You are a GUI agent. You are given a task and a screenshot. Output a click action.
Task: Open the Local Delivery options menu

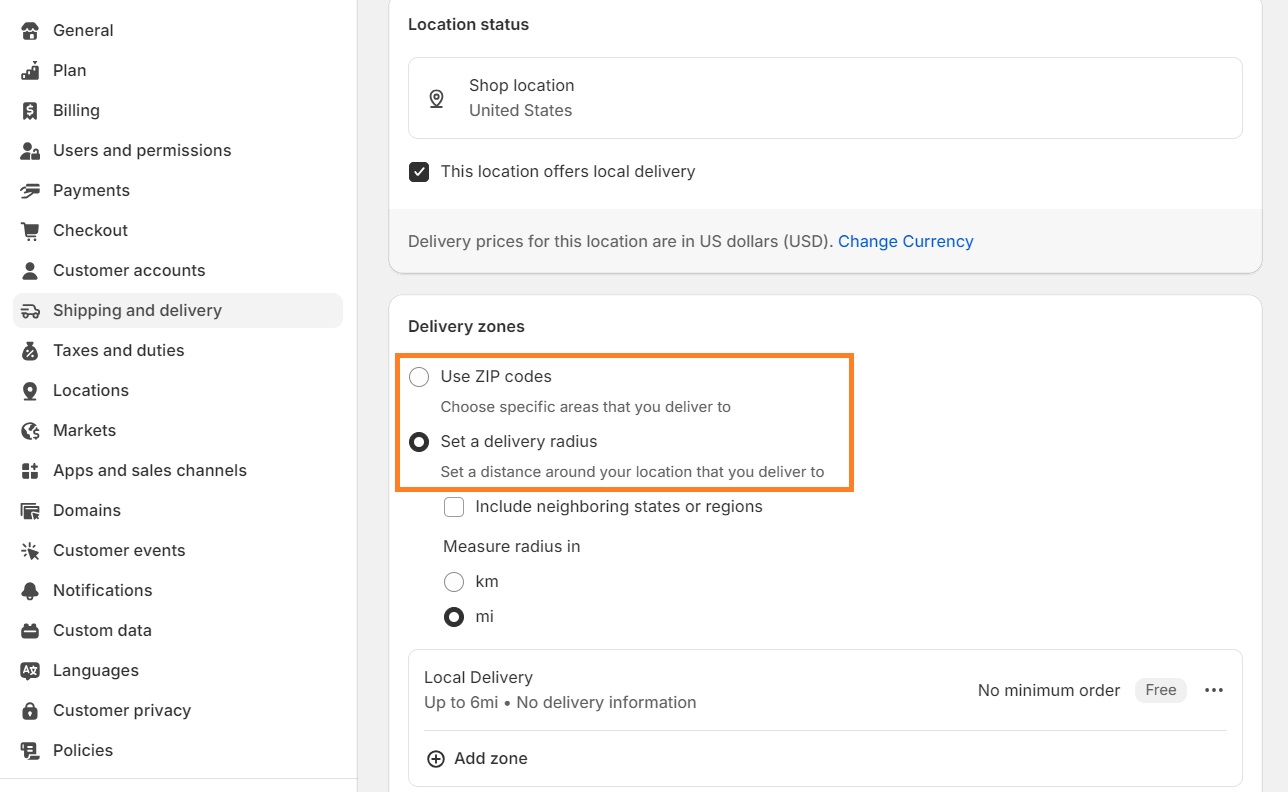click(x=1214, y=690)
